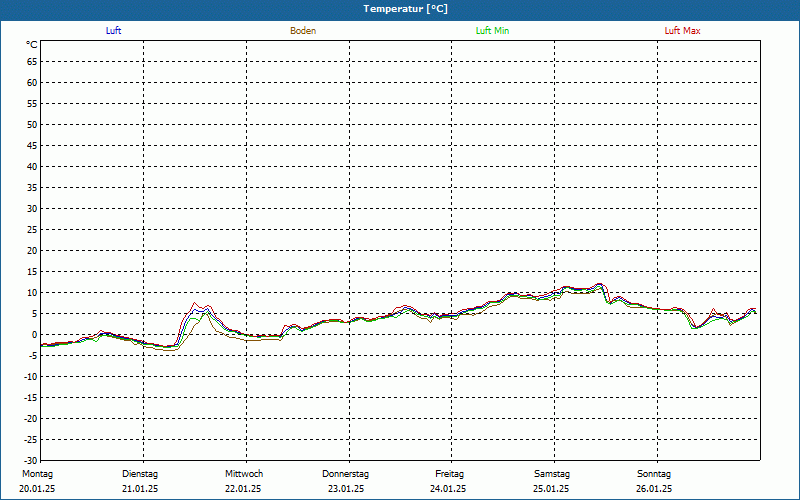
Task: Click the 'Boden' legend label
Action: coord(303,31)
